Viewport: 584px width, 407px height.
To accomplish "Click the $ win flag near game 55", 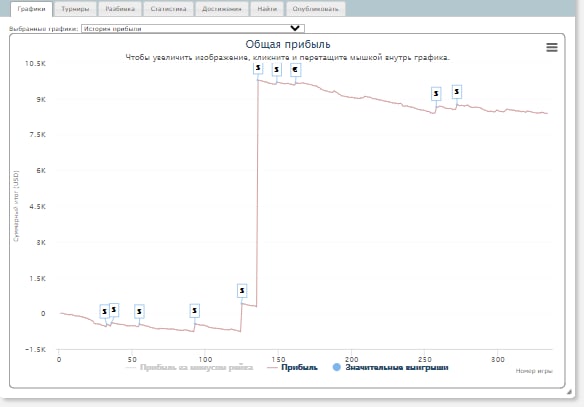I will 139,311.
